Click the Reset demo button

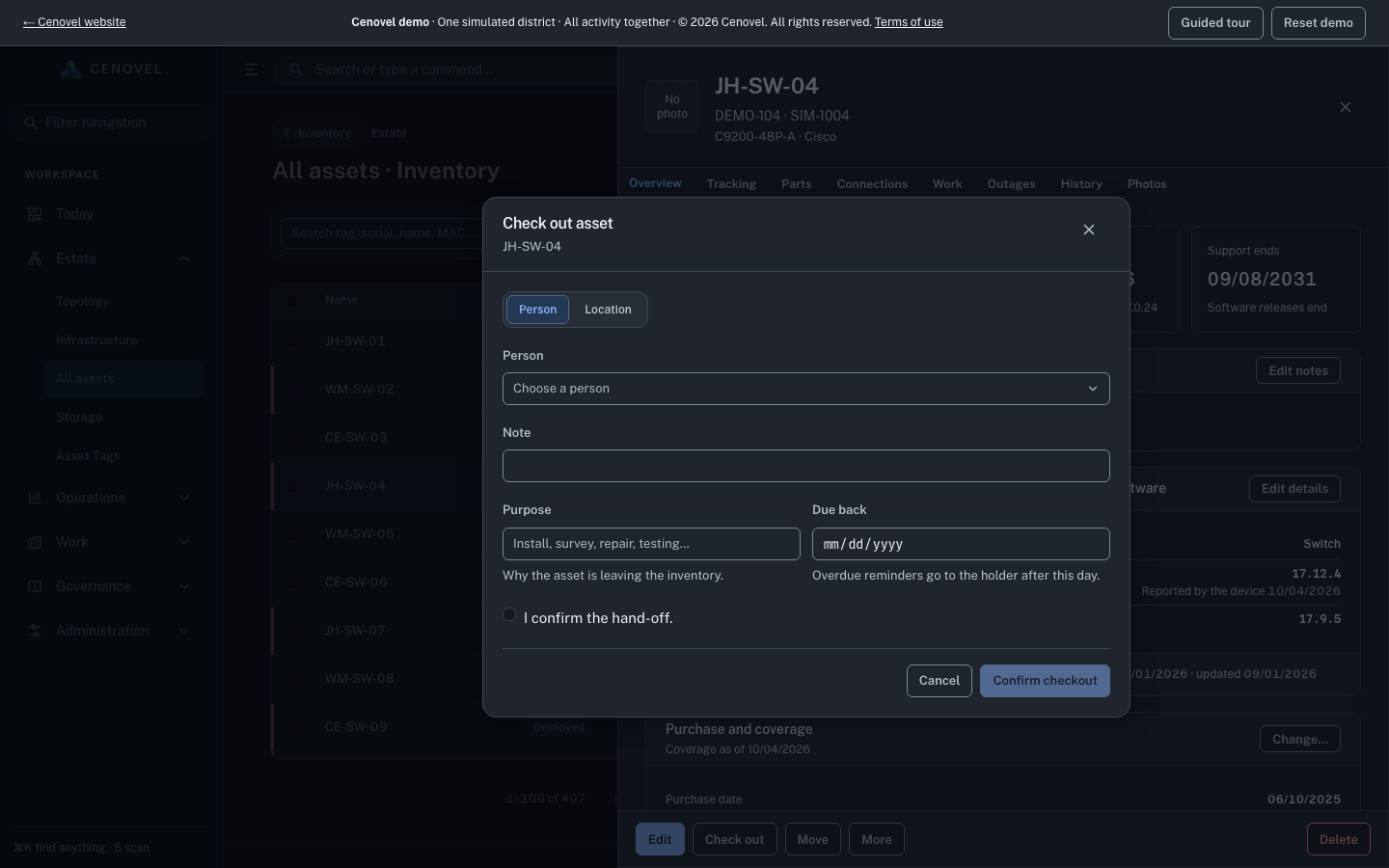tap(1319, 23)
